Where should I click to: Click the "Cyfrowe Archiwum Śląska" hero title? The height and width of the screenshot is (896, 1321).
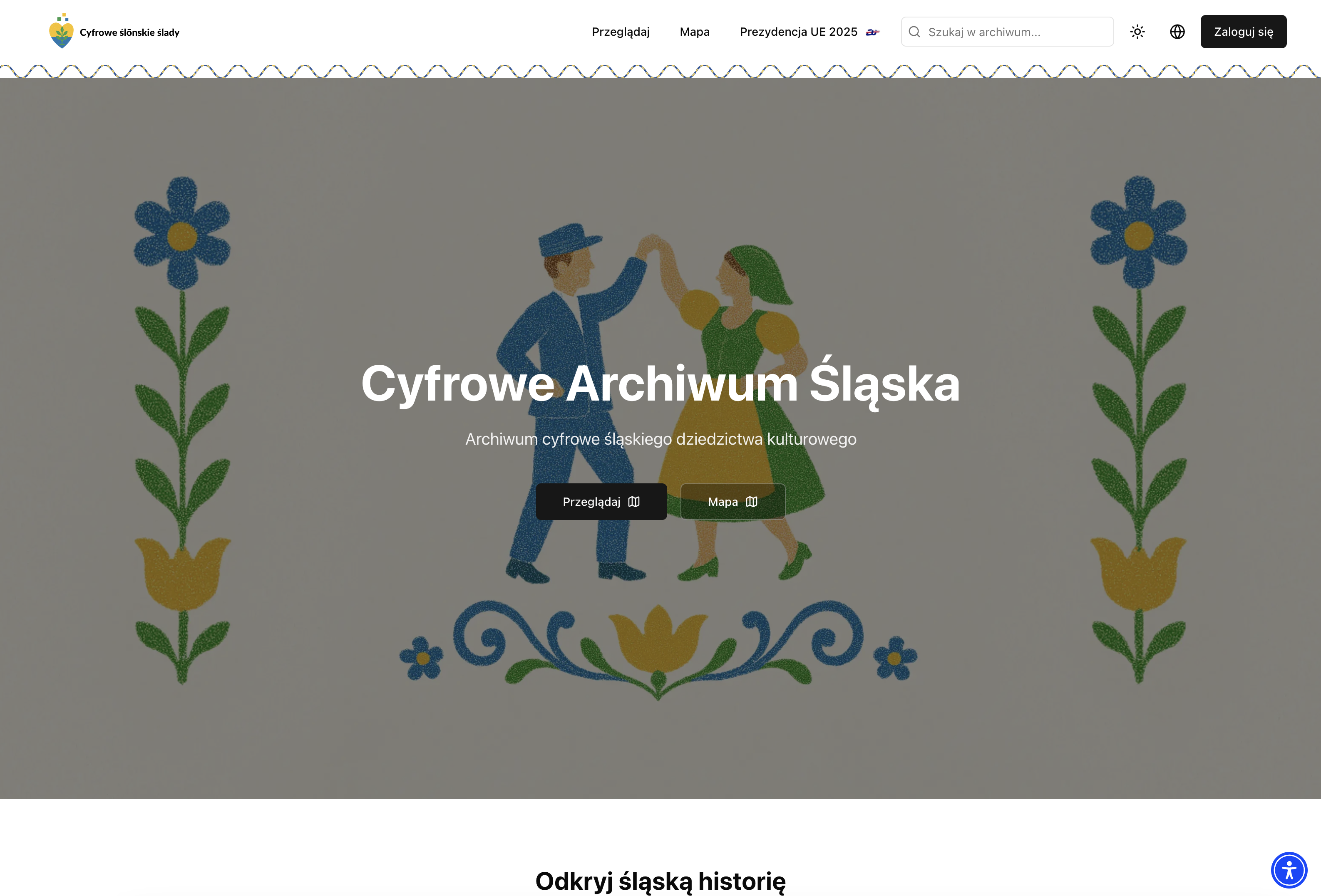click(x=660, y=384)
